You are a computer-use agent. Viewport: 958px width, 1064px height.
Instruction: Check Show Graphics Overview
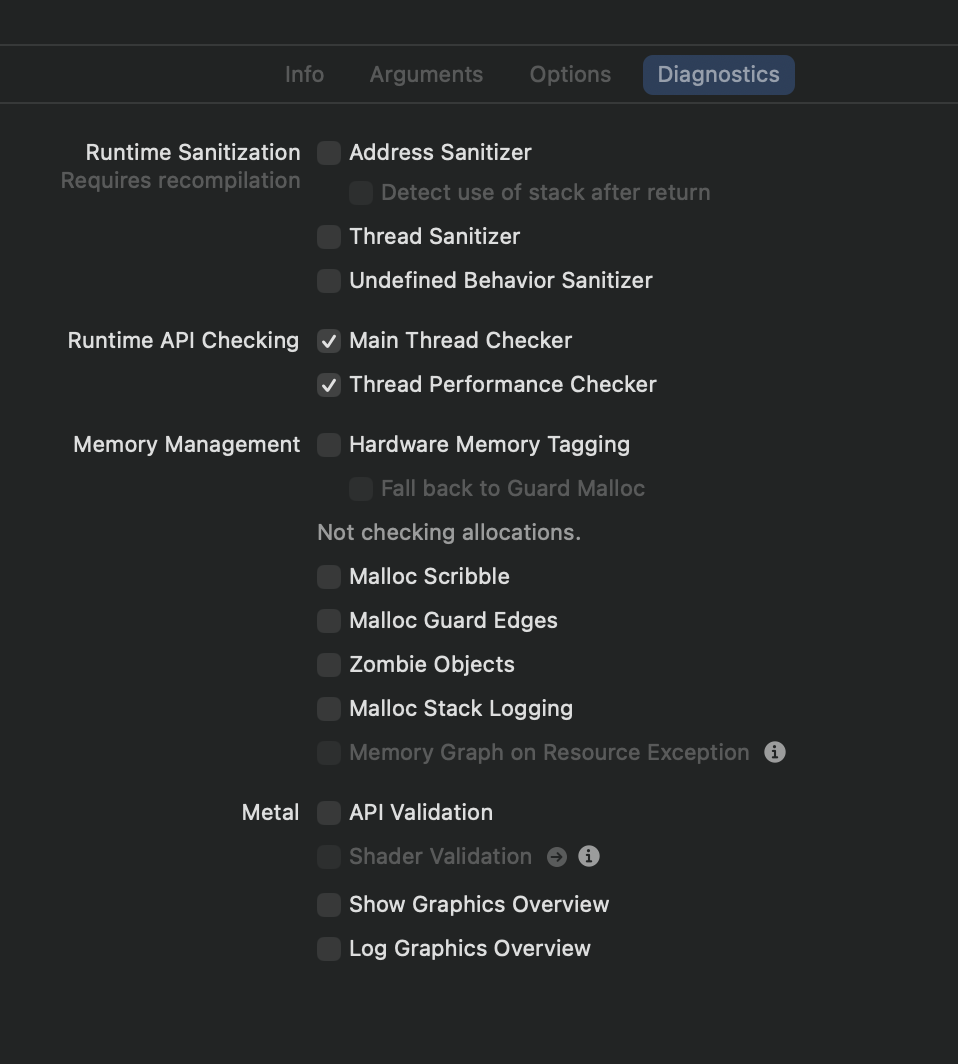(x=329, y=905)
